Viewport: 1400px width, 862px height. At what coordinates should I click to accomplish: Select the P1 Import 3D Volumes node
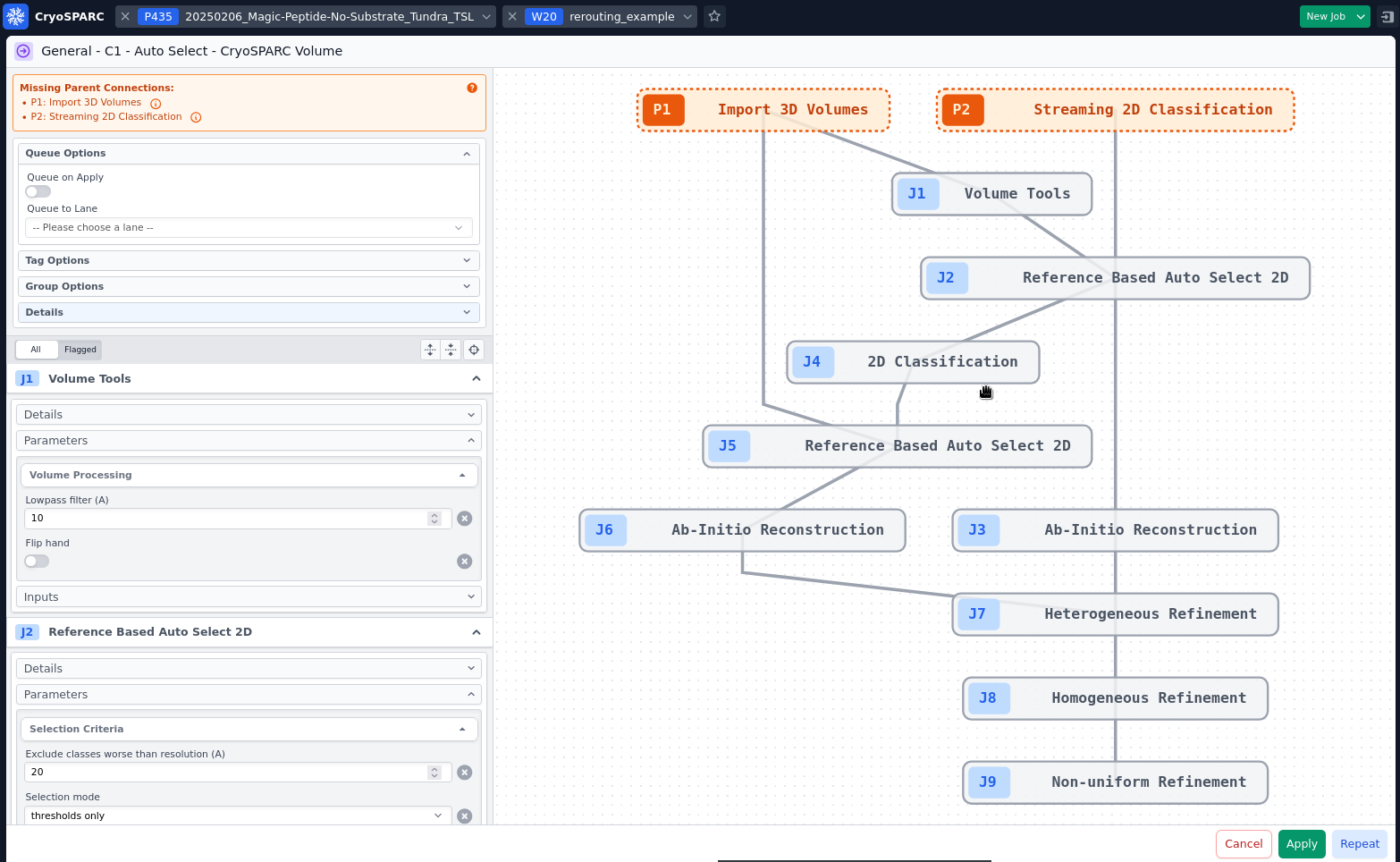point(763,110)
